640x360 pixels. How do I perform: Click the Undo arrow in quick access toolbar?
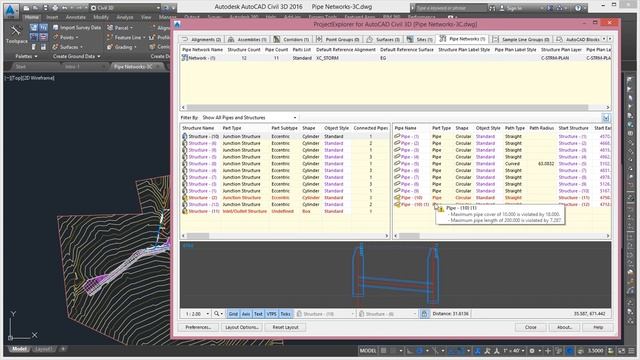[64, 8]
